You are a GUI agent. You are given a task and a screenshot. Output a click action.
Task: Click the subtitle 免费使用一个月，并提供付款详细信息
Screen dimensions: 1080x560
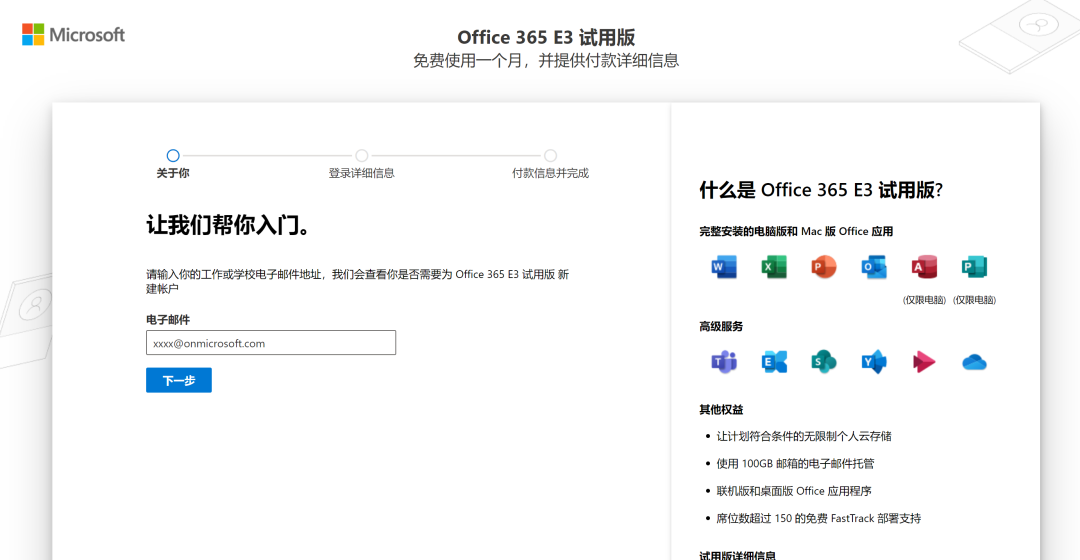coord(546,61)
